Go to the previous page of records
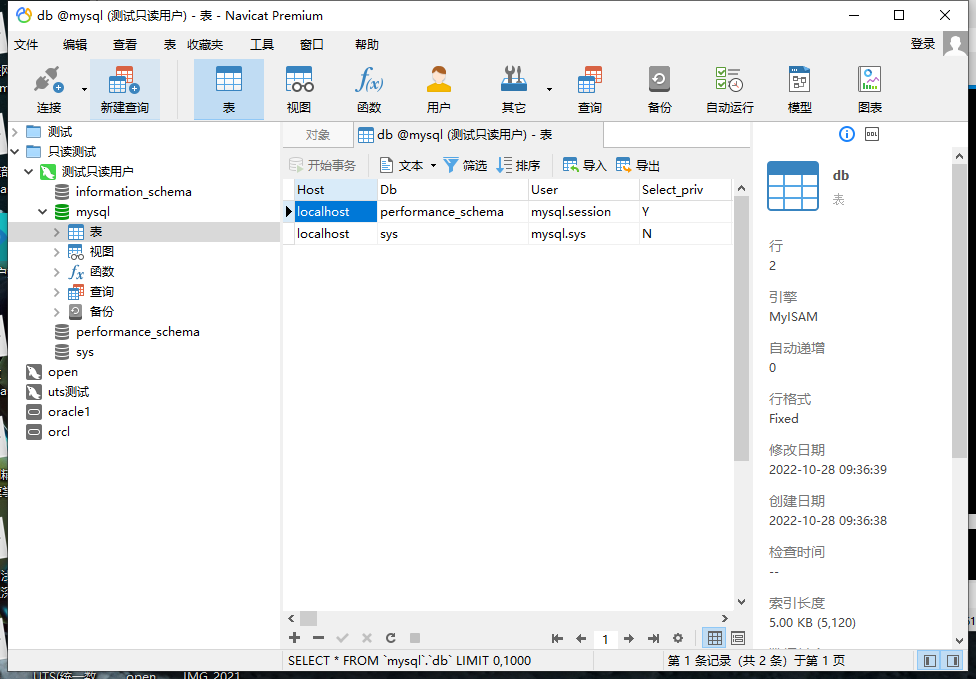Screen dimensions: 976x679 point(581,639)
